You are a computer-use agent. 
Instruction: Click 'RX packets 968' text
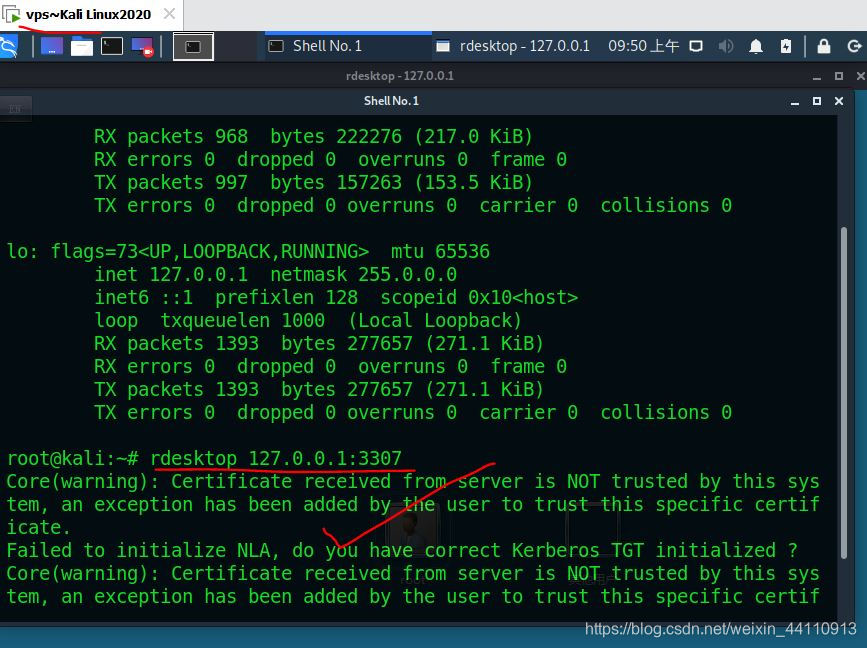[x=171, y=137]
